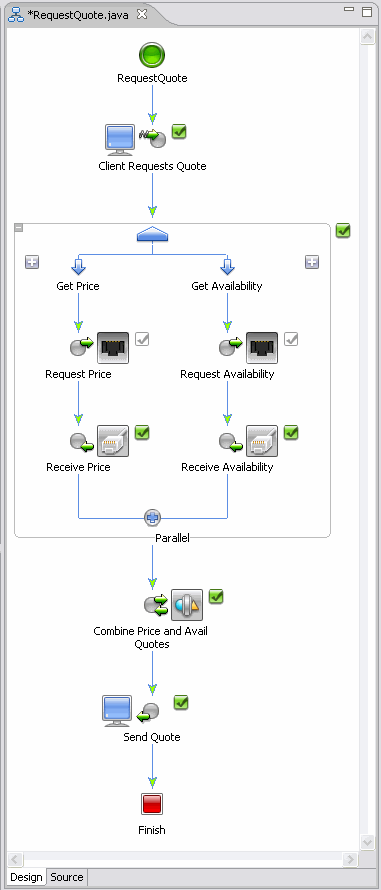Toggle gray check beside Request Availability

pyautogui.click(x=291, y=339)
